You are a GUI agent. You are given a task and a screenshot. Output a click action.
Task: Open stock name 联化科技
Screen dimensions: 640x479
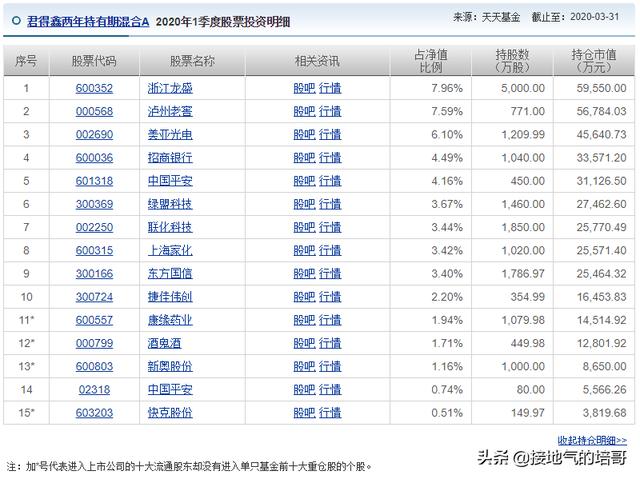[170, 227]
